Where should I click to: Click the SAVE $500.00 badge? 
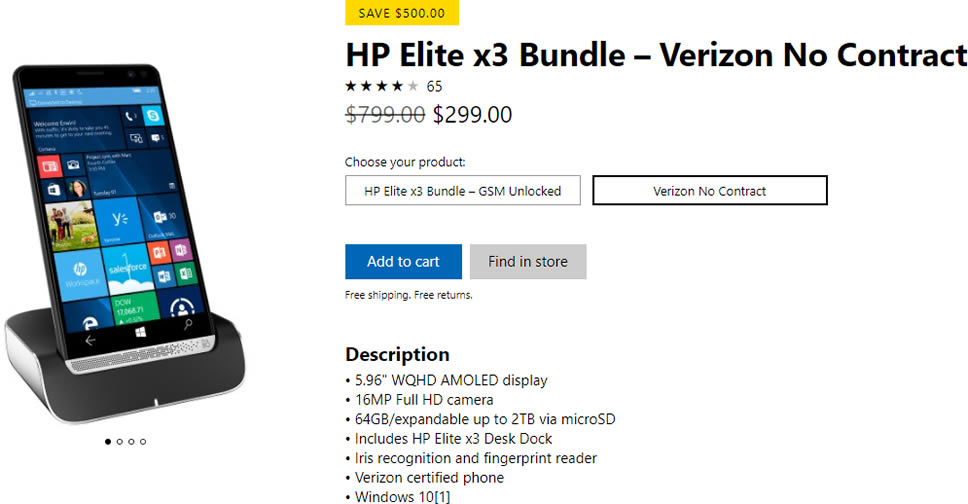coord(401,13)
